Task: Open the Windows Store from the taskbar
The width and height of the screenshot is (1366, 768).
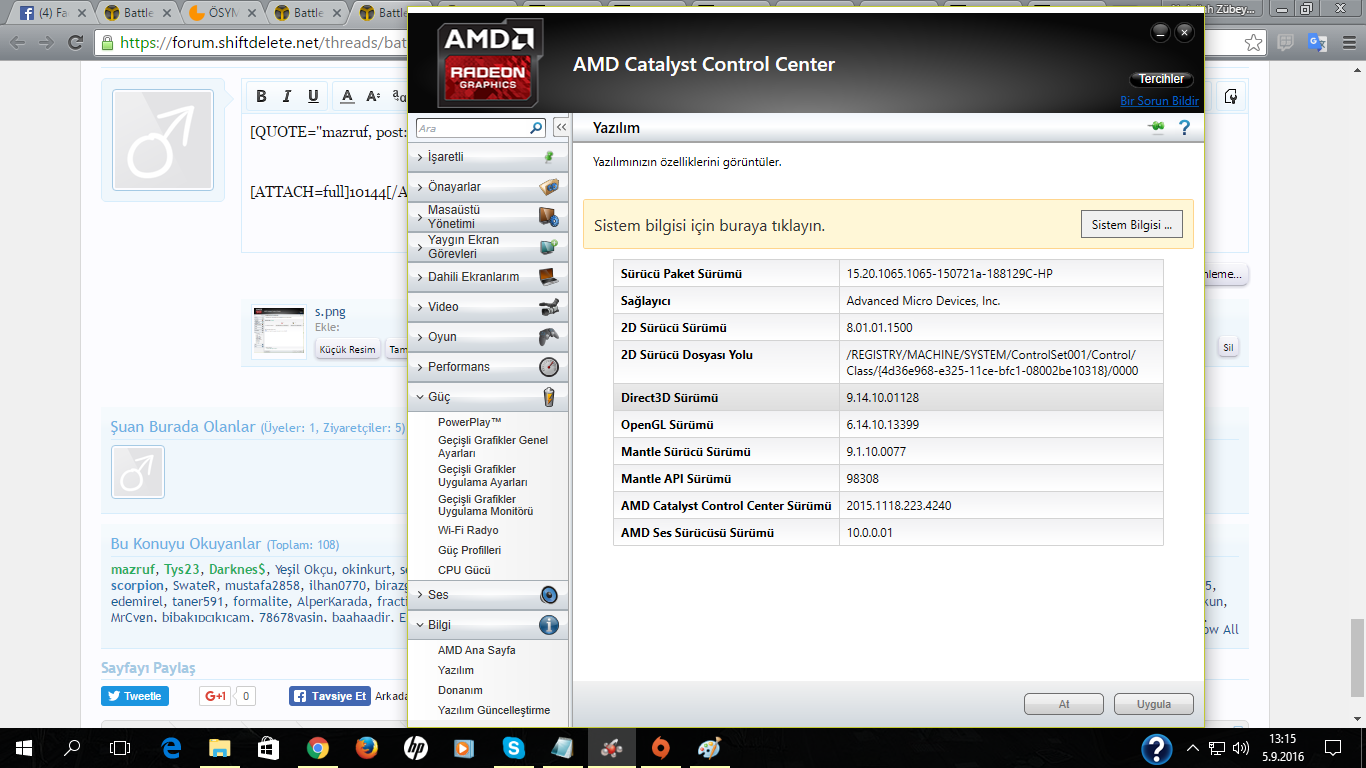Action: pos(268,747)
